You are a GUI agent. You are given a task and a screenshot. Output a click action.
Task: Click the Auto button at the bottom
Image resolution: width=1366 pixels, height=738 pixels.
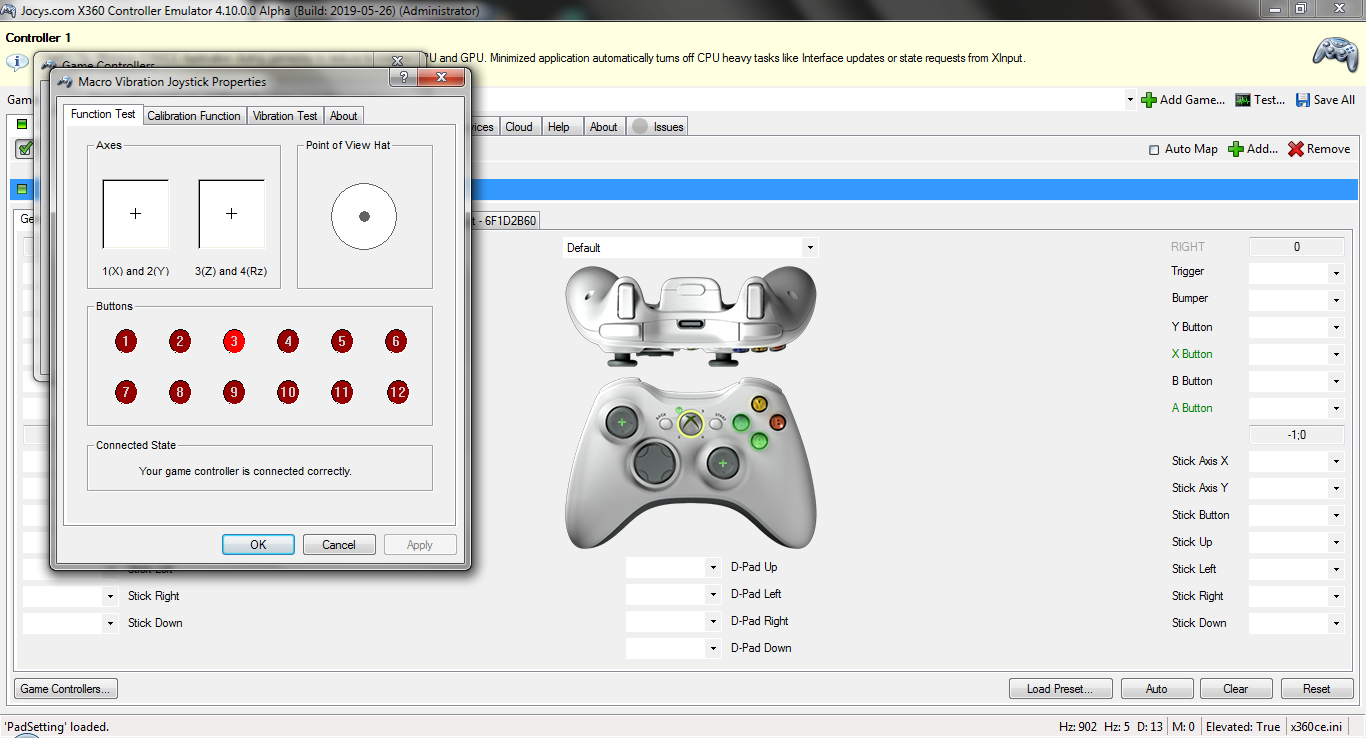click(1157, 689)
